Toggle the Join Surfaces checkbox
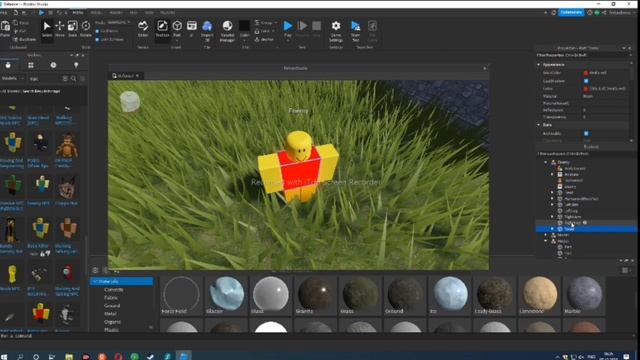This screenshot has height=360, width=640. (x=97, y=40)
